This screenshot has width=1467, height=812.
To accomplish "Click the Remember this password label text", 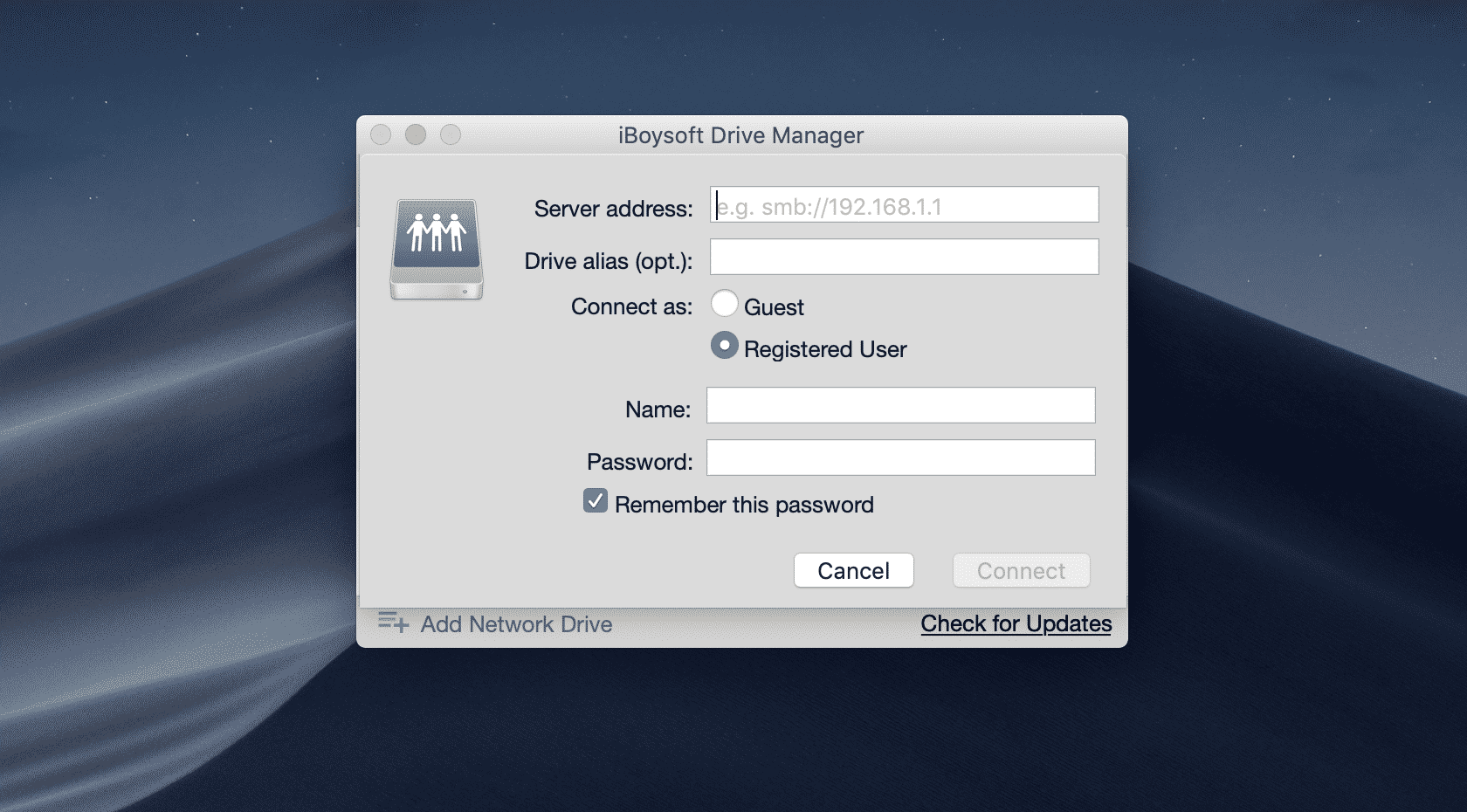I will (744, 505).
